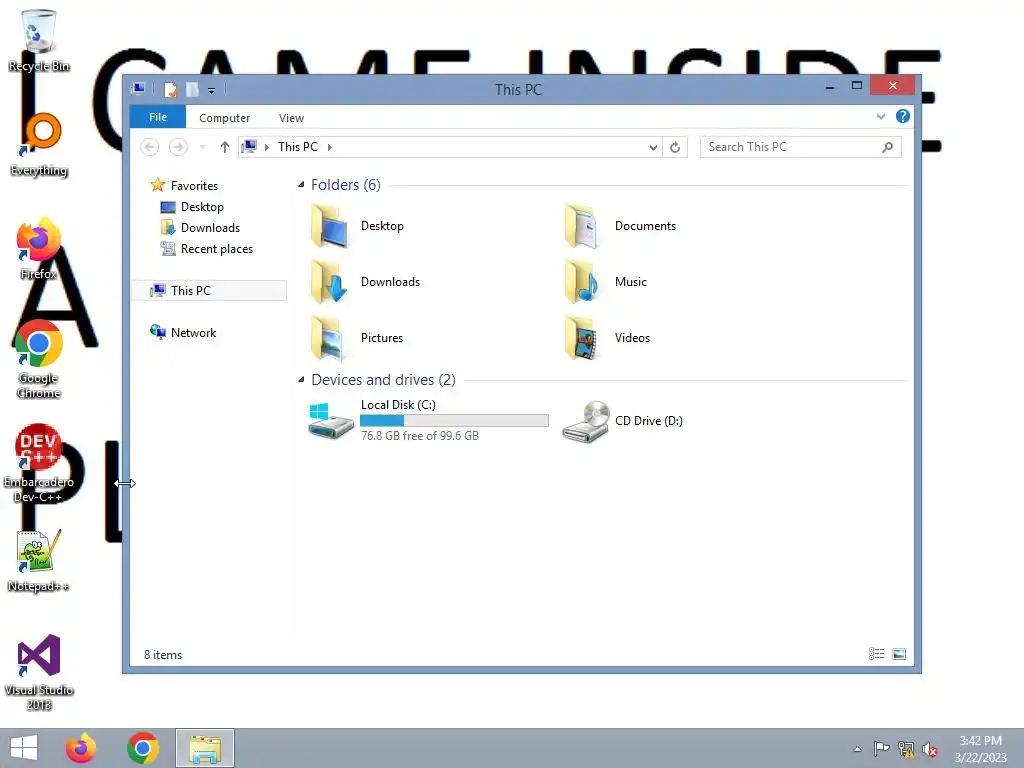
Task: Collapse the Devices and drives (2) group
Action: (301, 379)
